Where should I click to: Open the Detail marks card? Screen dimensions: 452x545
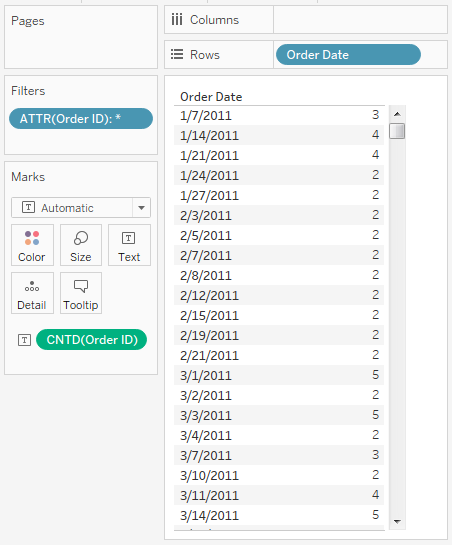click(x=32, y=293)
